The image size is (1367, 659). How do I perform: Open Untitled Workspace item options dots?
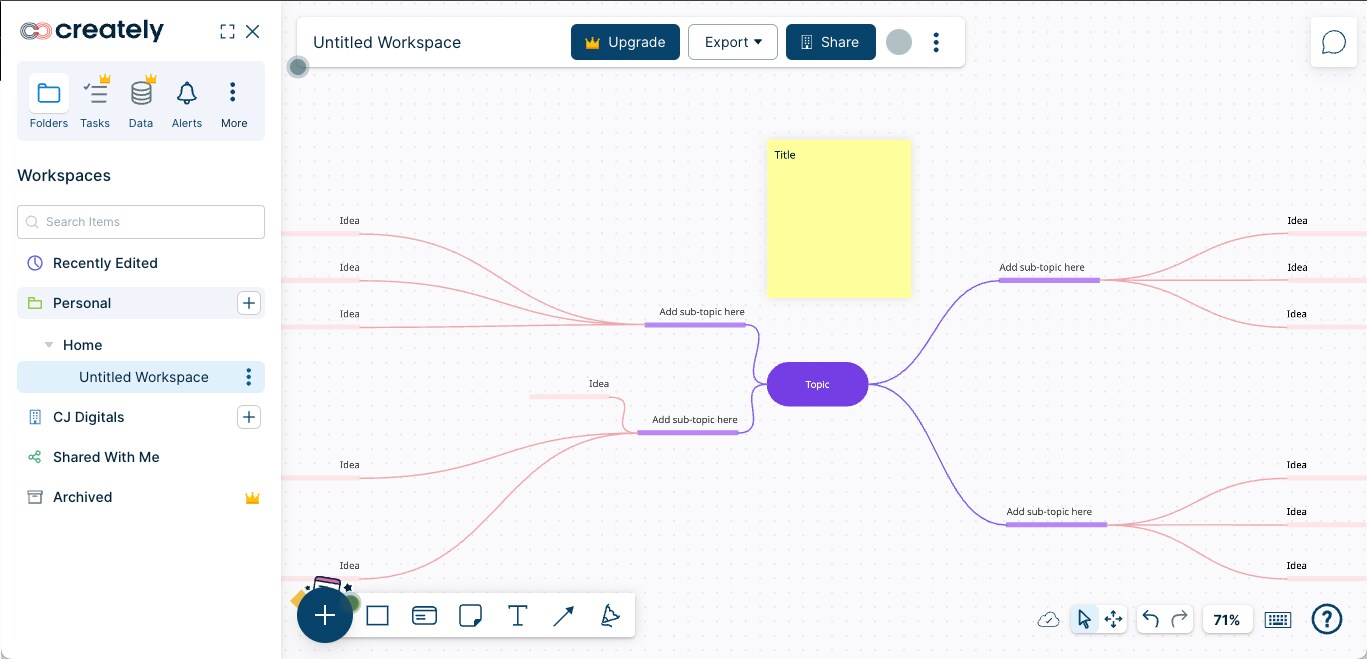click(249, 377)
